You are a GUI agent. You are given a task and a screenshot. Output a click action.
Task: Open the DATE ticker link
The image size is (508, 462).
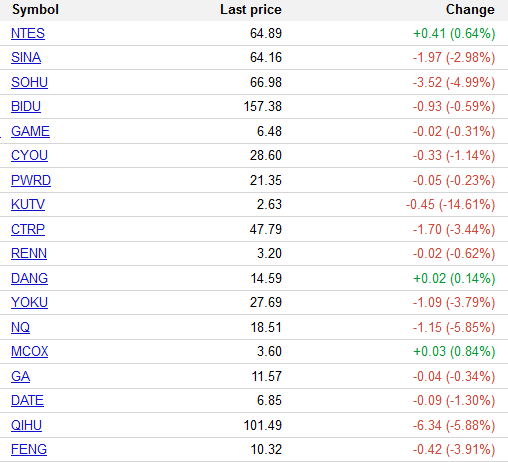tap(27, 401)
